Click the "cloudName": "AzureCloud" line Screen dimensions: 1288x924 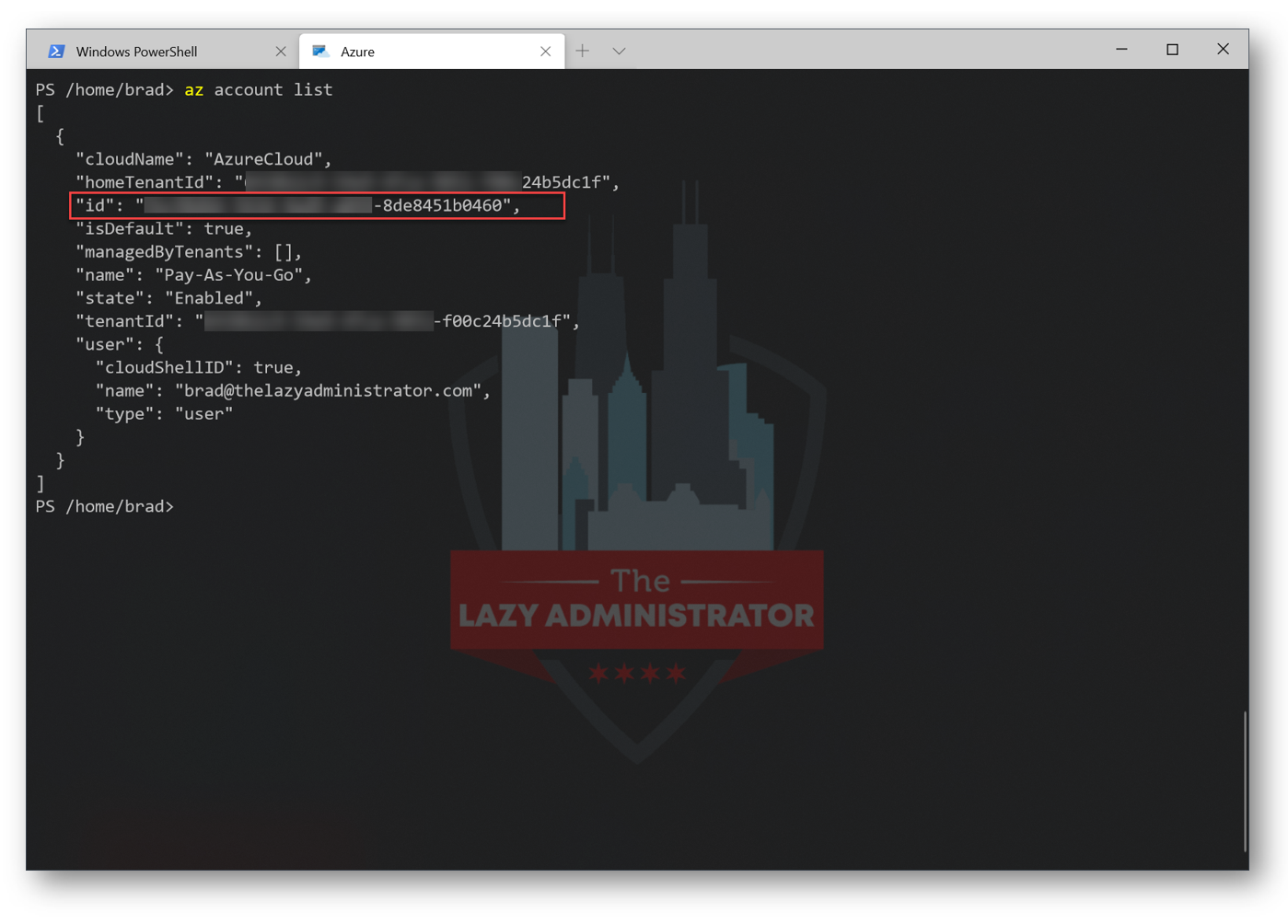coord(203,159)
